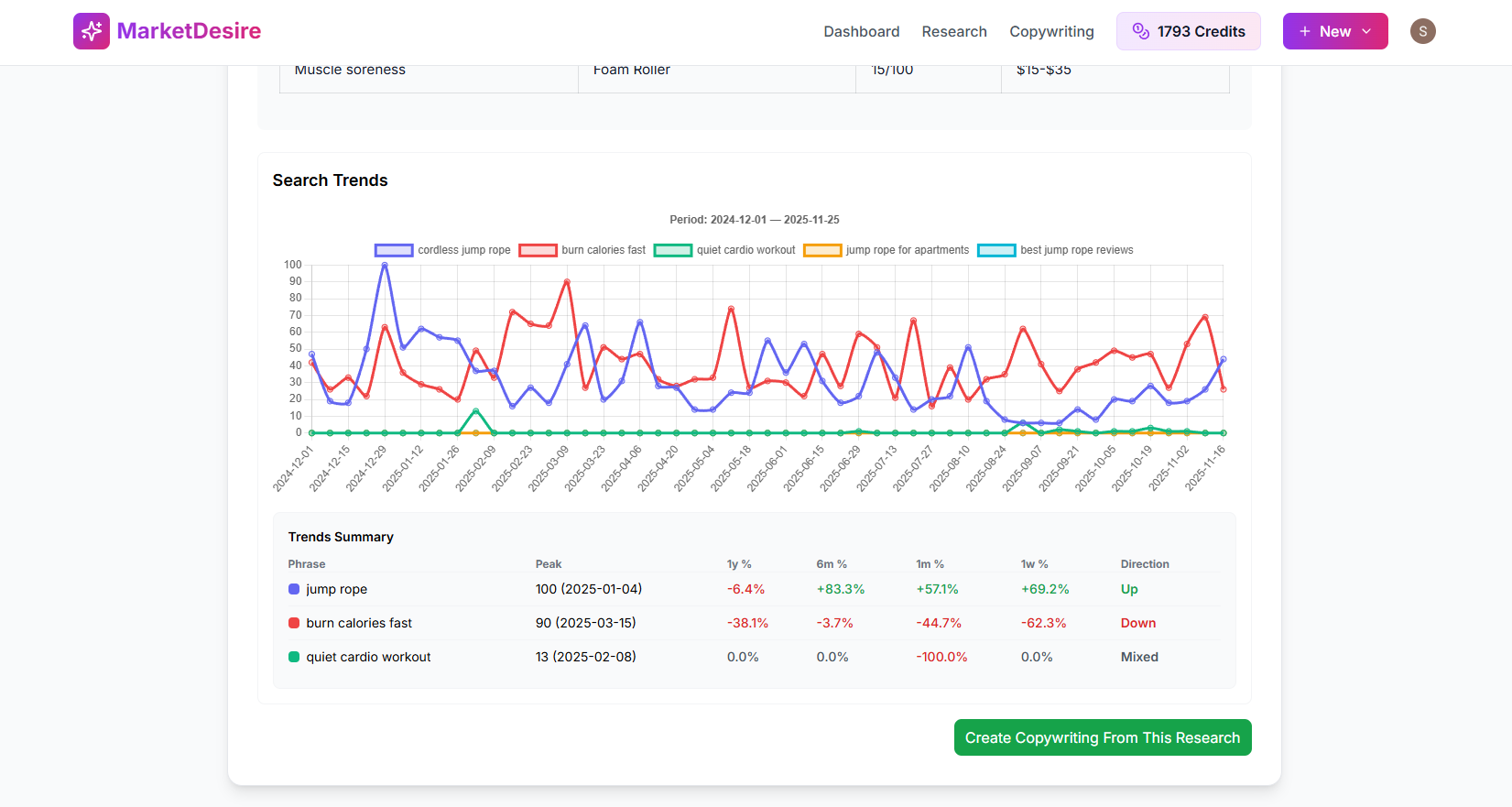
Task: Click the green quiet cardio workout dot
Action: [294, 658]
